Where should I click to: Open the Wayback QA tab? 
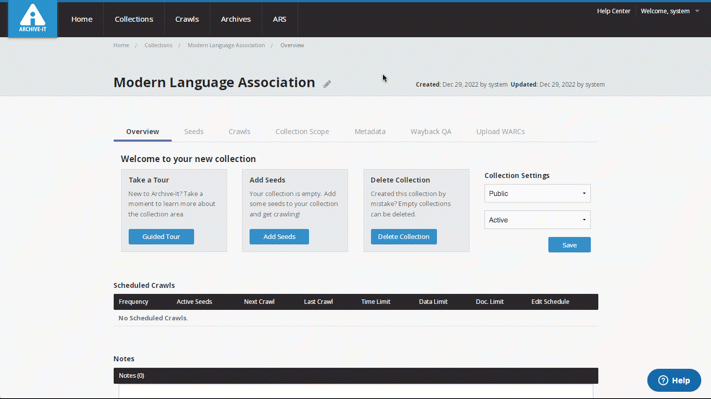pyautogui.click(x=431, y=131)
